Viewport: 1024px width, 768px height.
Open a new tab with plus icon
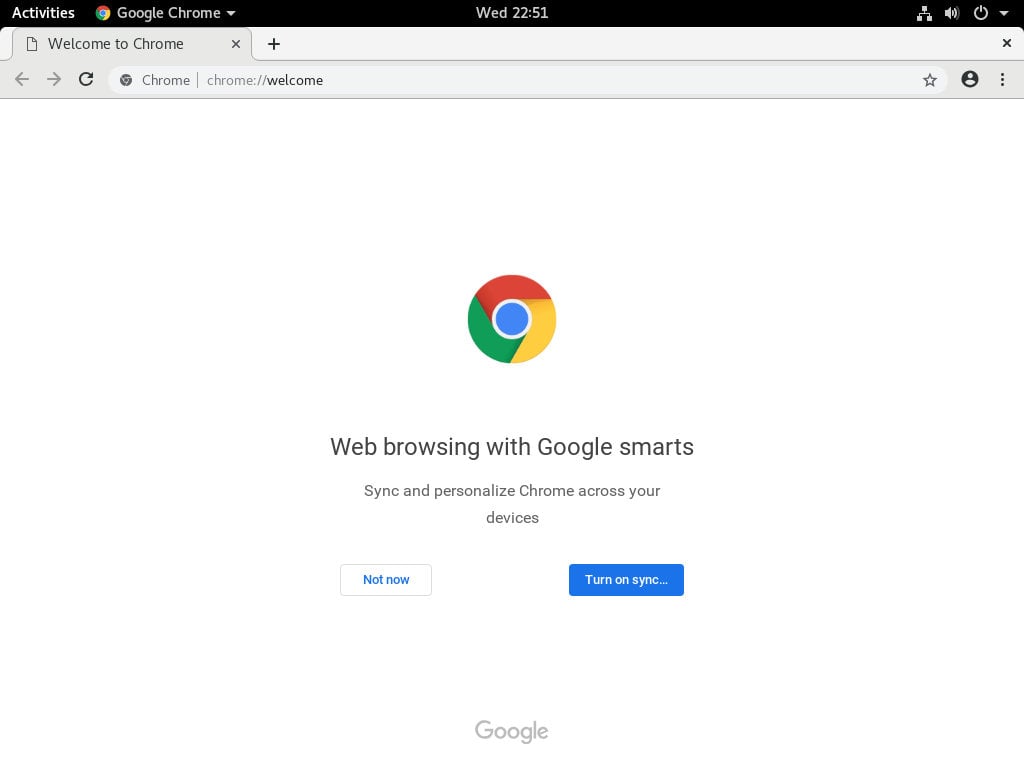point(274,44)
